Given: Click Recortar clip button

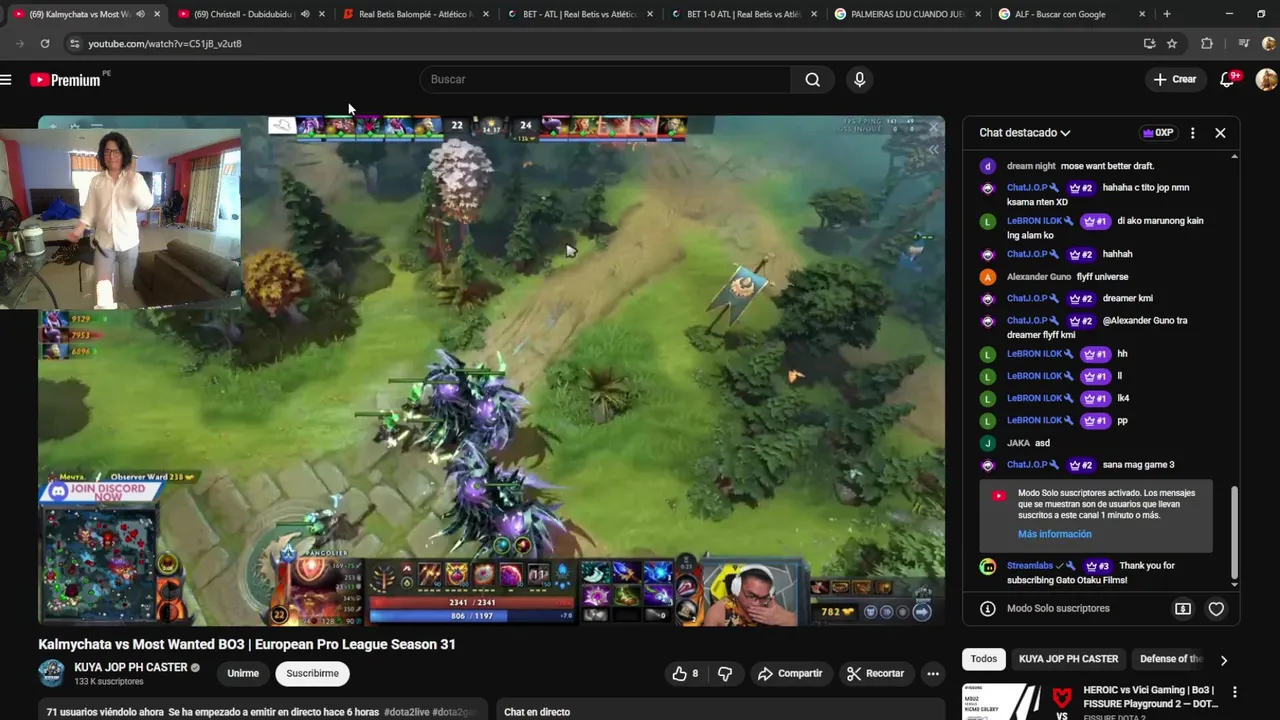Looking at the screenshot, I should (875, 673).
